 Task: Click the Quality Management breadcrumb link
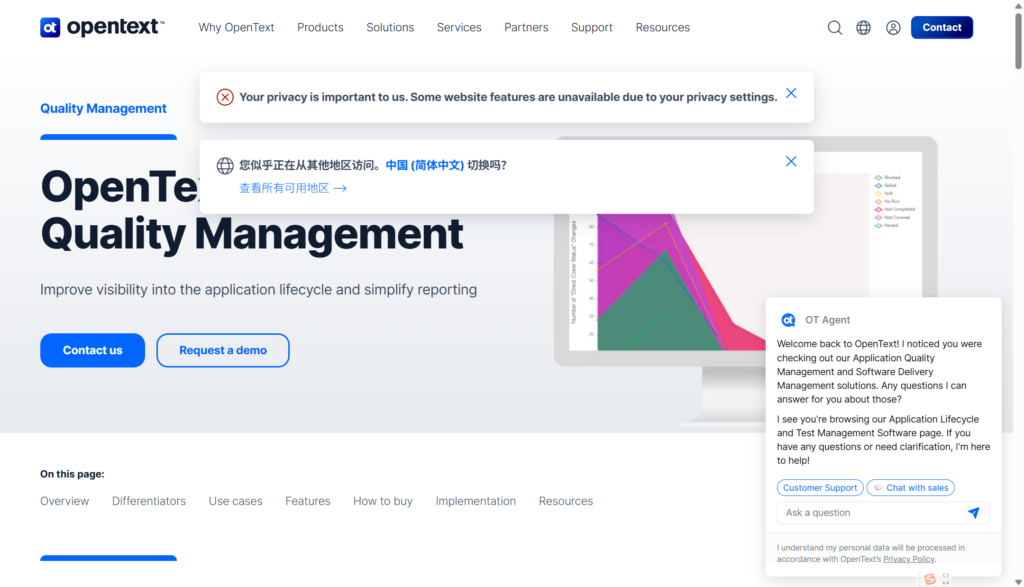point(103,108)
